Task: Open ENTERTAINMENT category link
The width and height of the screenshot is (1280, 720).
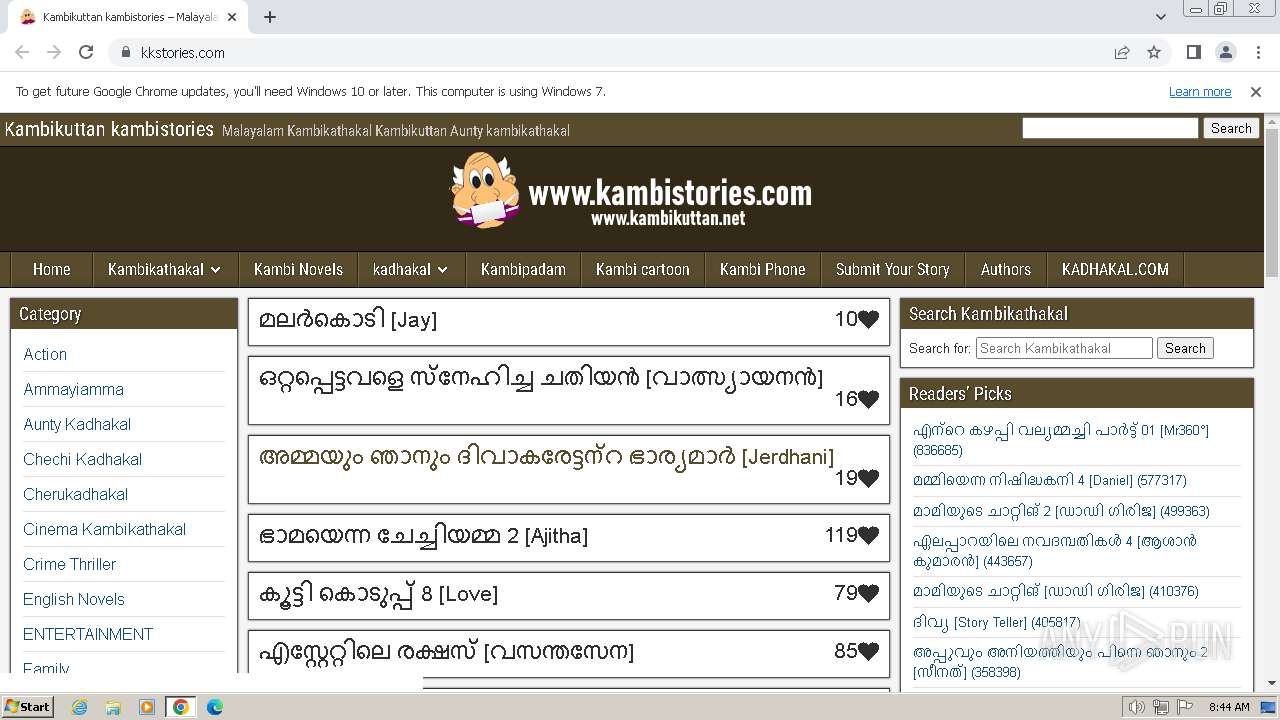Action: click(88, 634)
